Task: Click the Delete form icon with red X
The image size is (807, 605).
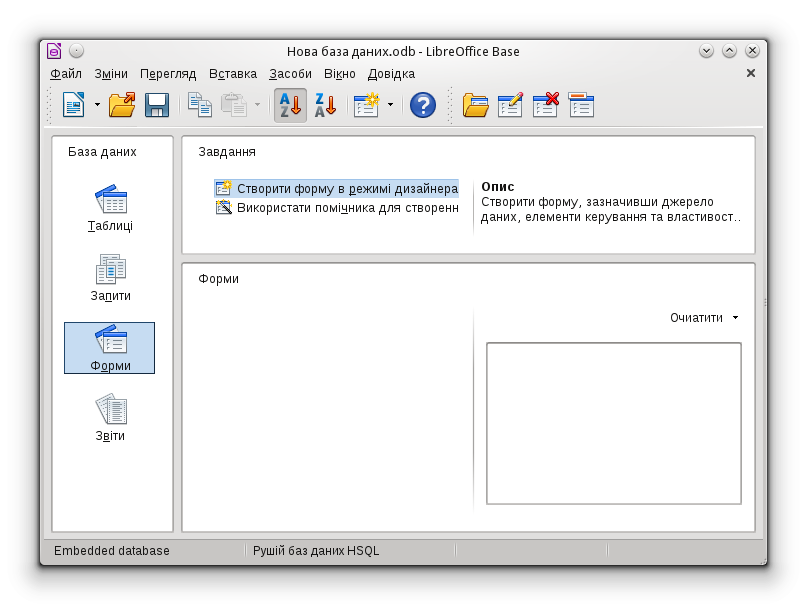Action: coord(545,105)
